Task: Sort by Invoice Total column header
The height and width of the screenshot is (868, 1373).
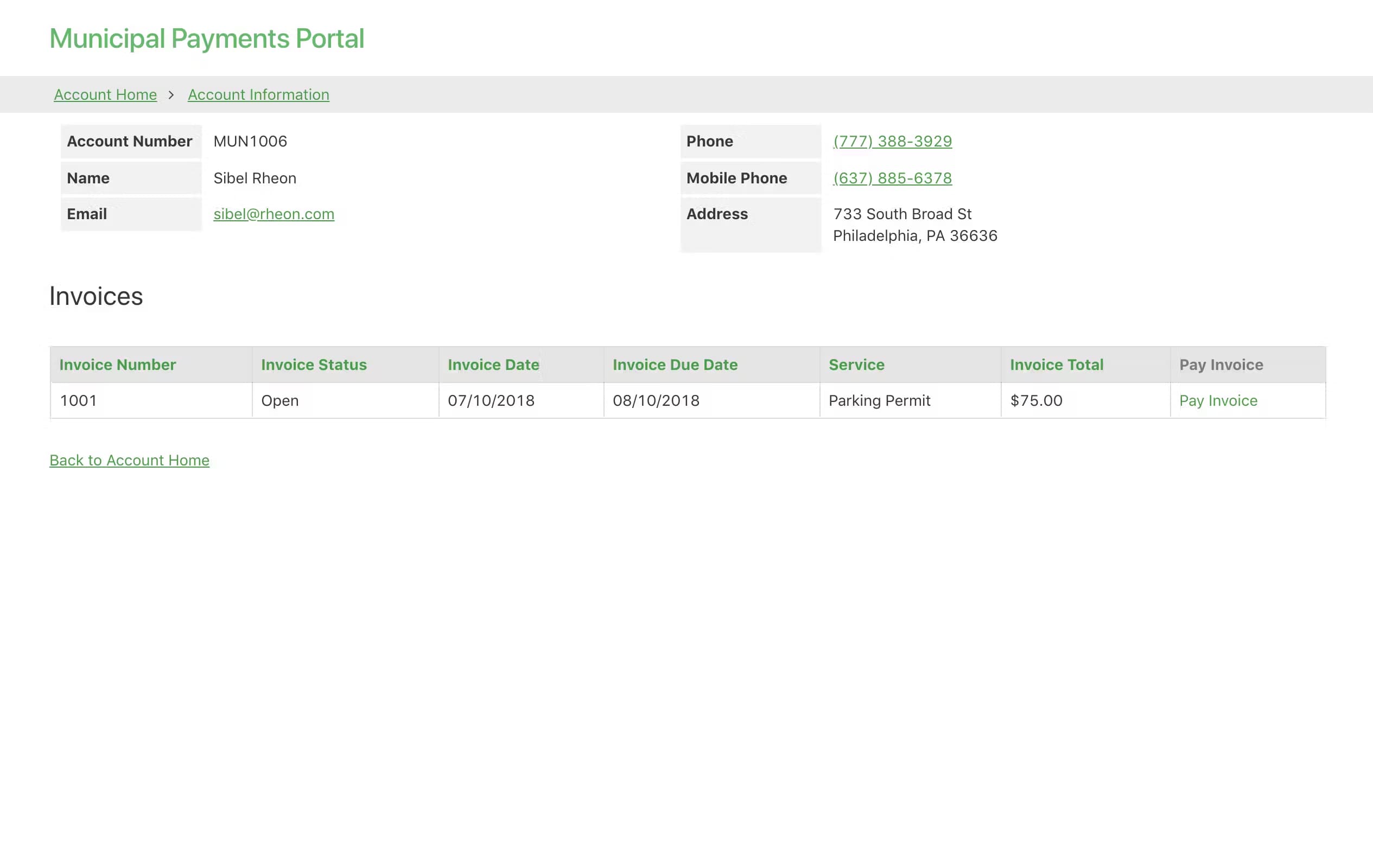Action: tap(1056, 365)
